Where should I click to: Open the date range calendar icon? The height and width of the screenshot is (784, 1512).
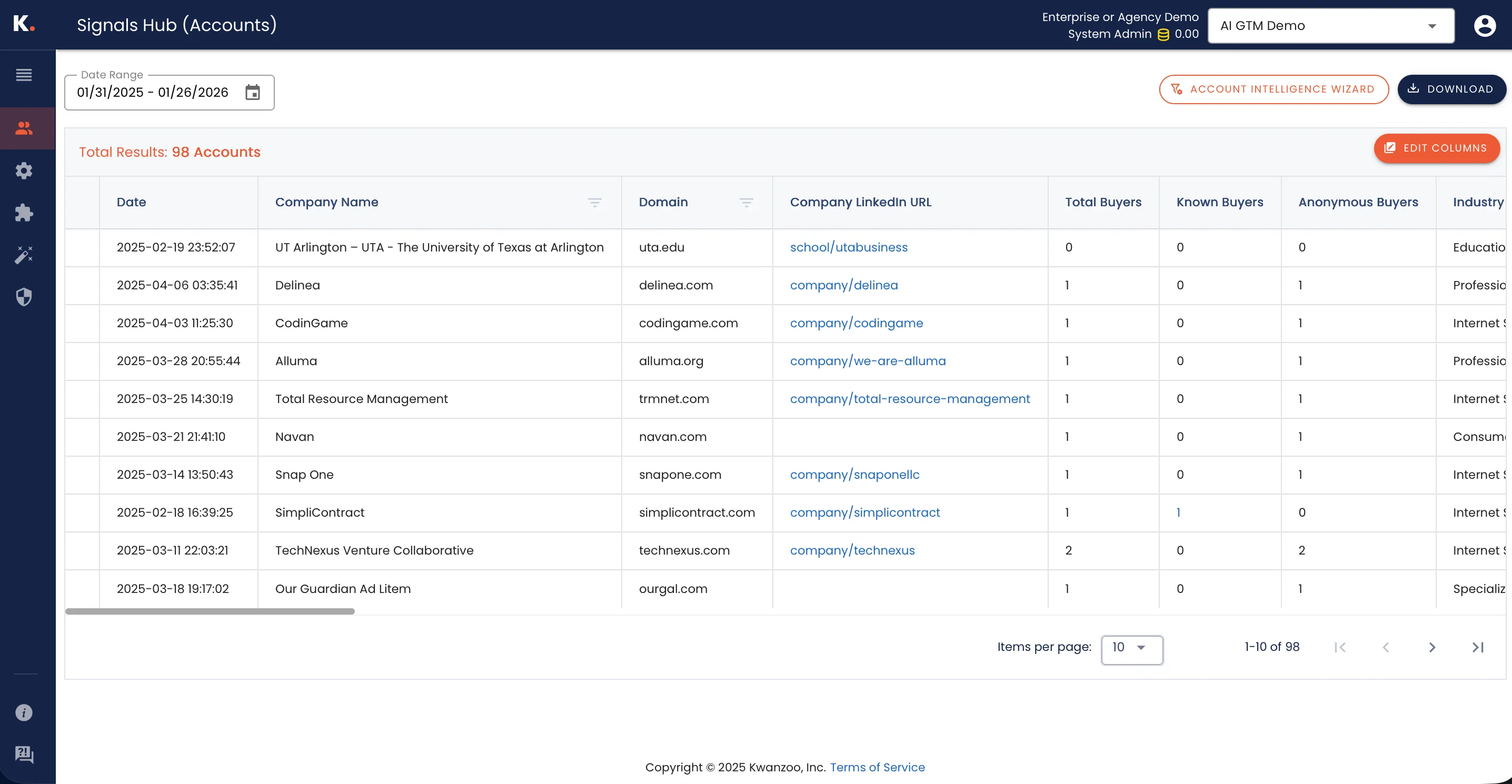point(252,92)
